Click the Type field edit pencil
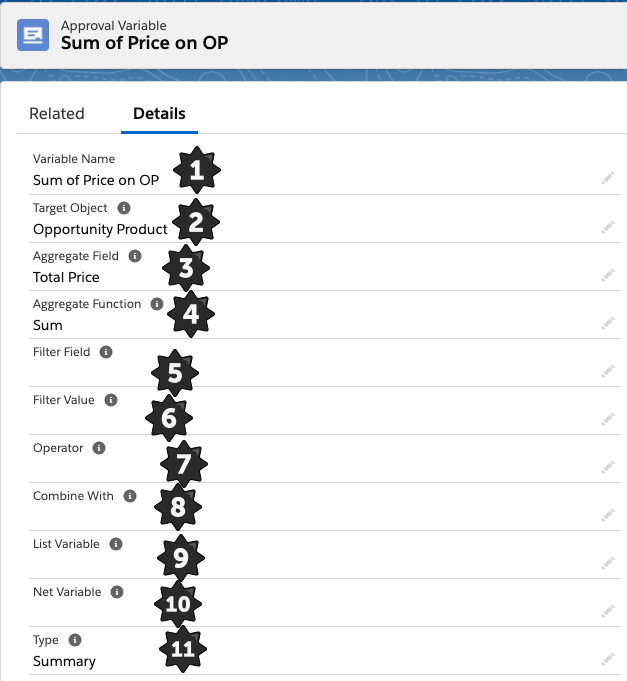 pos(607,659)
